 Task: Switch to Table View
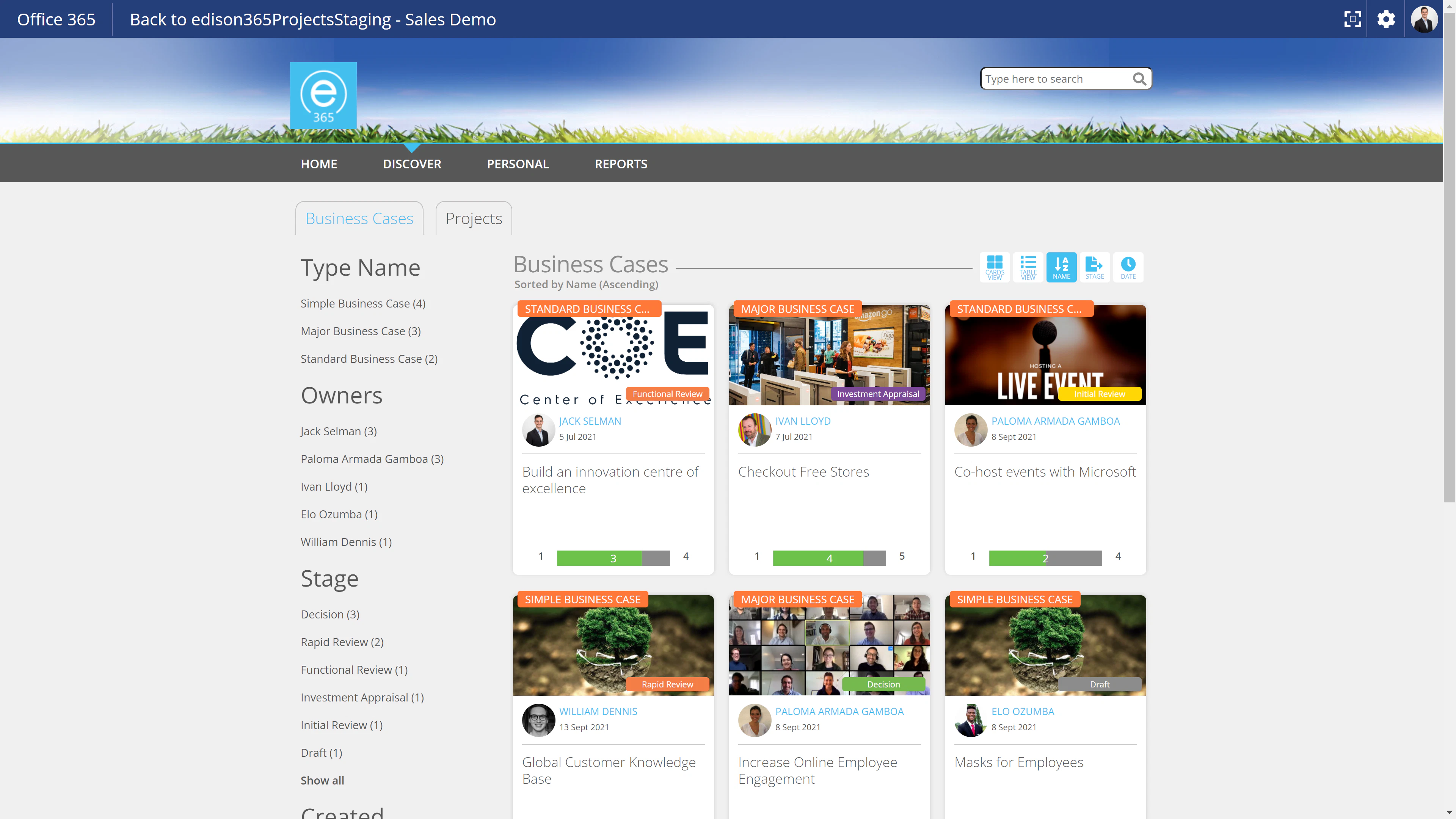[1028, 267]
